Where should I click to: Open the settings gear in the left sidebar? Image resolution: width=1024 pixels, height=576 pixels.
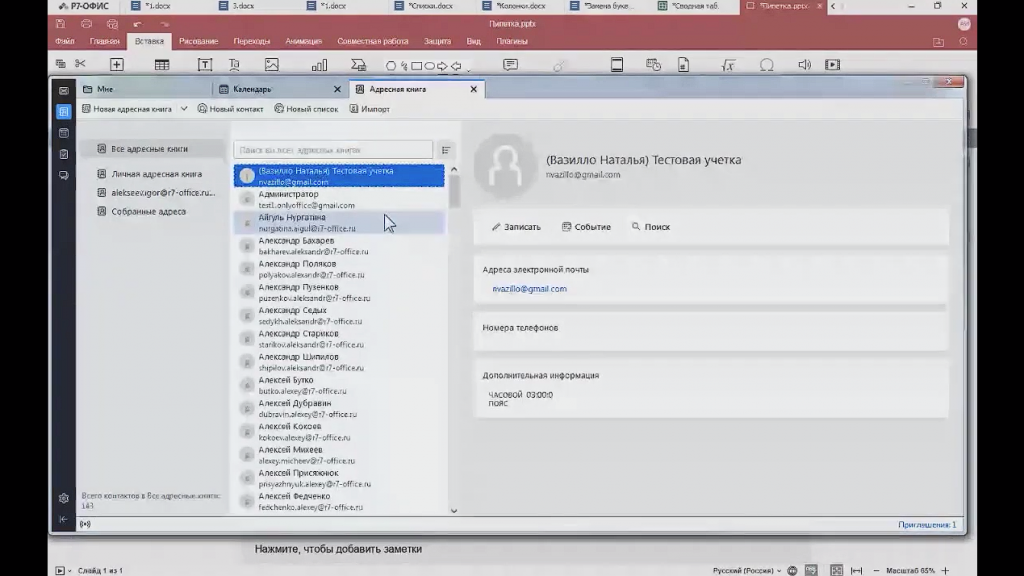click(x=63, y=498)
